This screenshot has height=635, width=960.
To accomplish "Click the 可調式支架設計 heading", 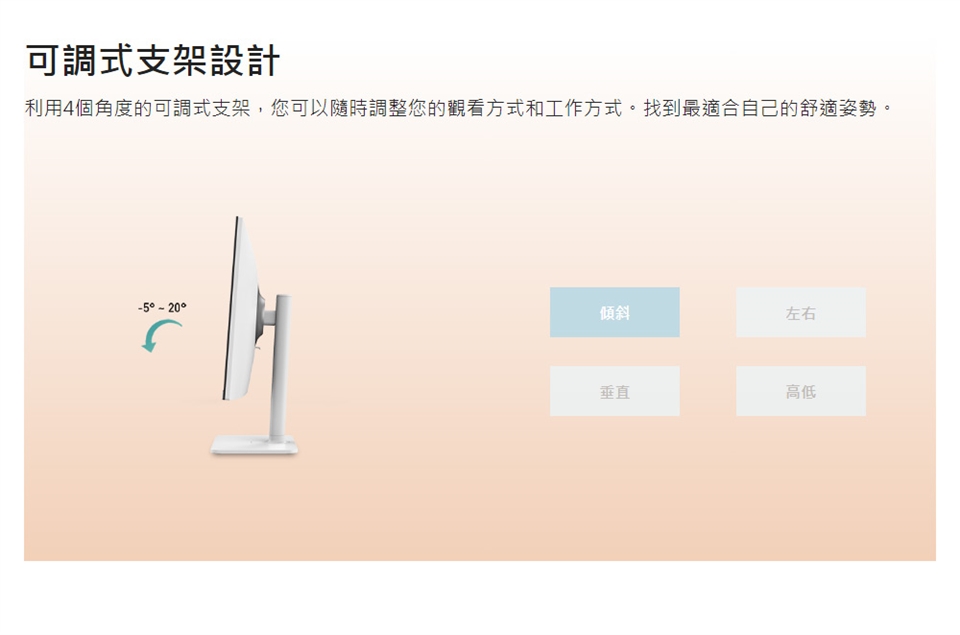I will pyautogui.click(x=153, y=61).
